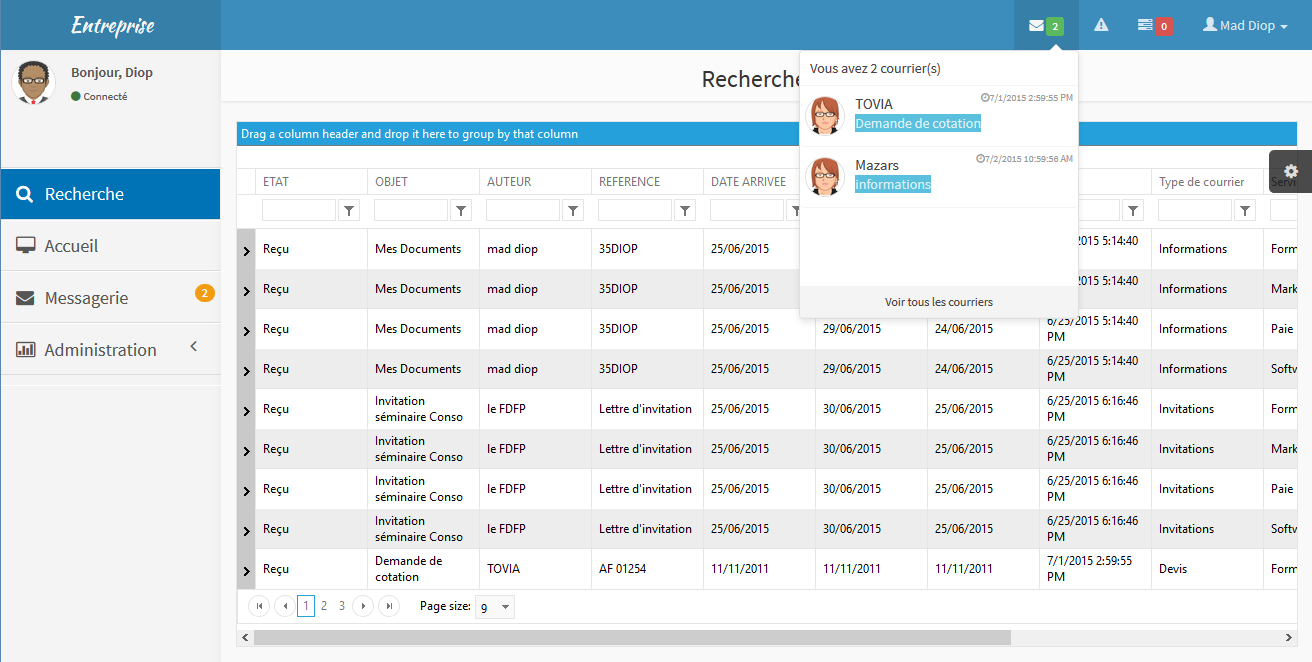Open the tasks list icon with red badge

(x=1146, y=26)
